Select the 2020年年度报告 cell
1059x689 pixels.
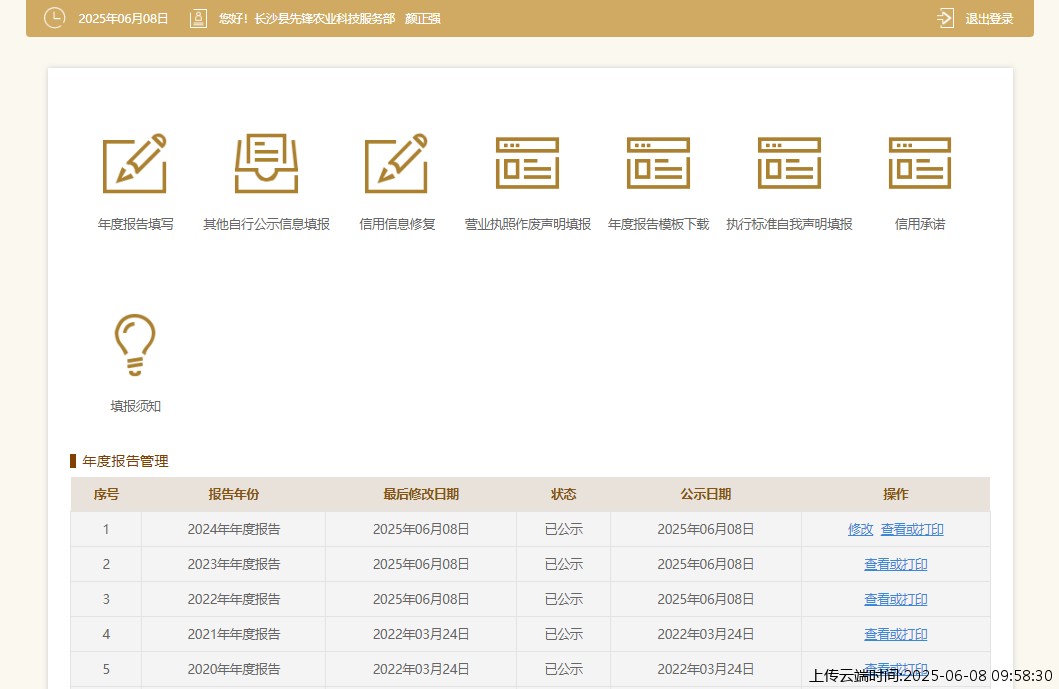point(234,669)
